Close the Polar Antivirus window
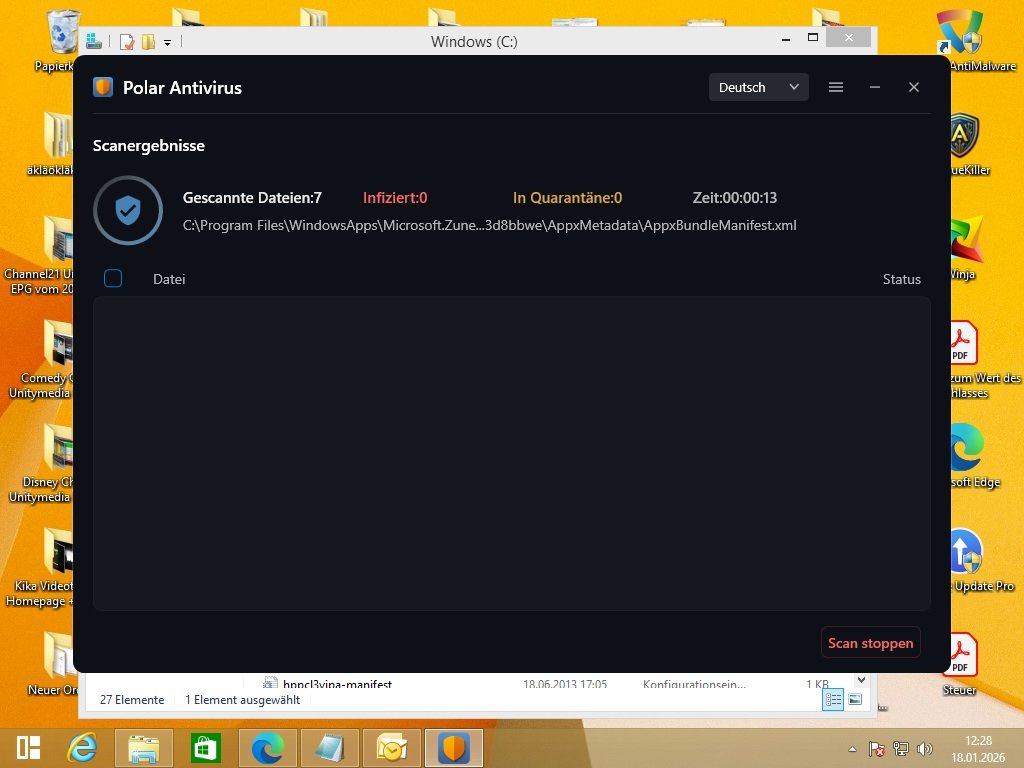Viewport: 1024px width, 768px height. pyautogui.click(x=914, y=87)
